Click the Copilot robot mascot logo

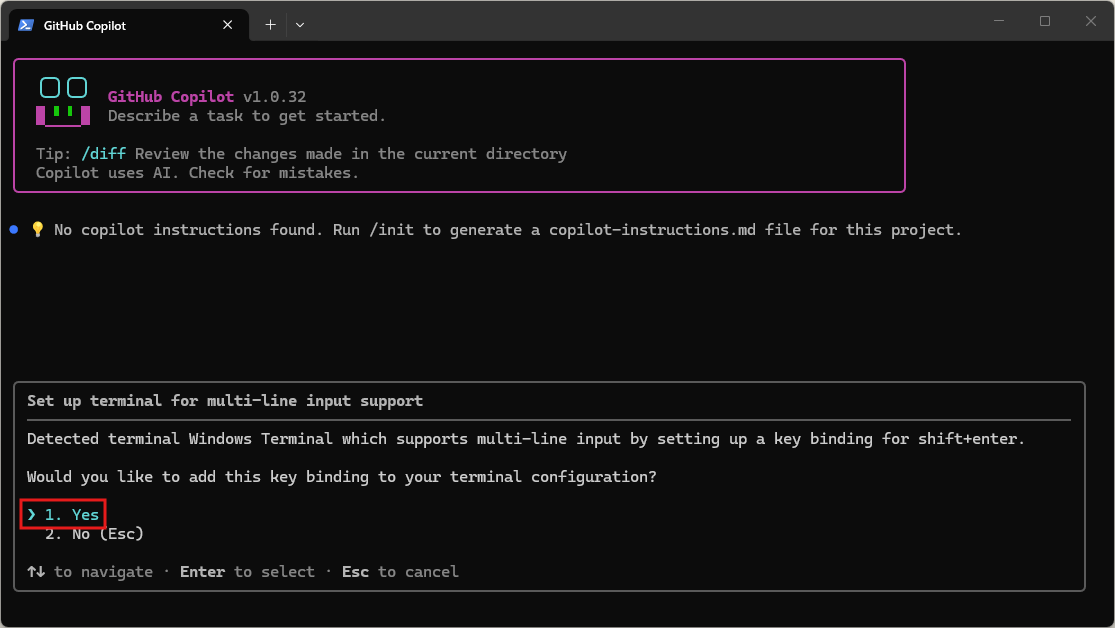(63, 102)
